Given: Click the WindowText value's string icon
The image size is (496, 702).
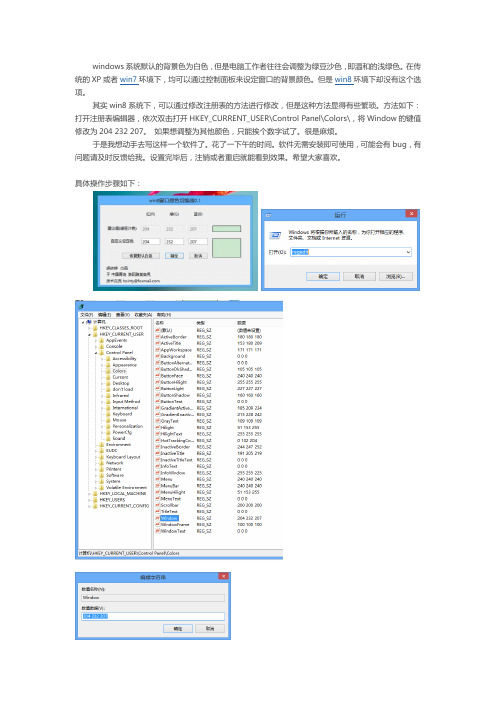Looking at the screenshot, I should tap(158, 531).
